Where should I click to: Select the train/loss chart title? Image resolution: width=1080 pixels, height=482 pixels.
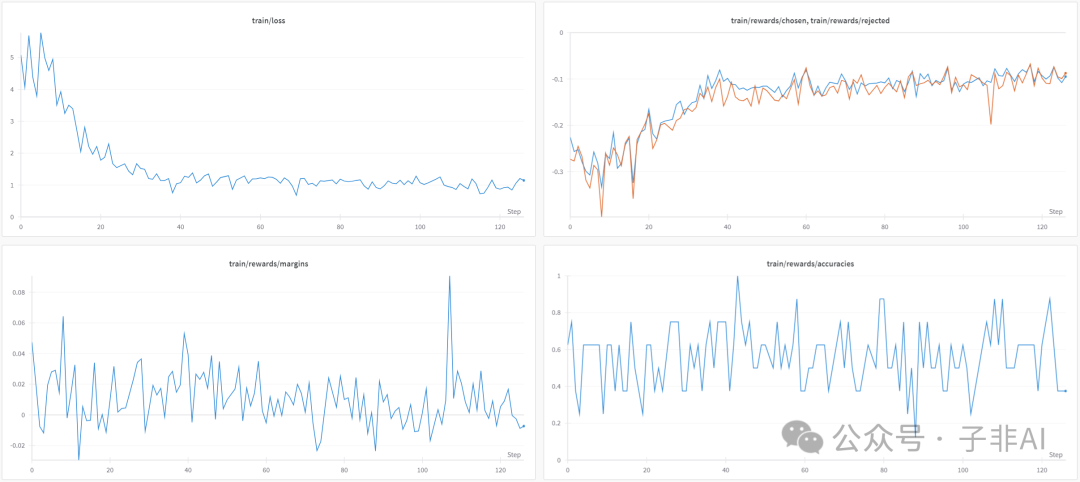tap(270, 19)
